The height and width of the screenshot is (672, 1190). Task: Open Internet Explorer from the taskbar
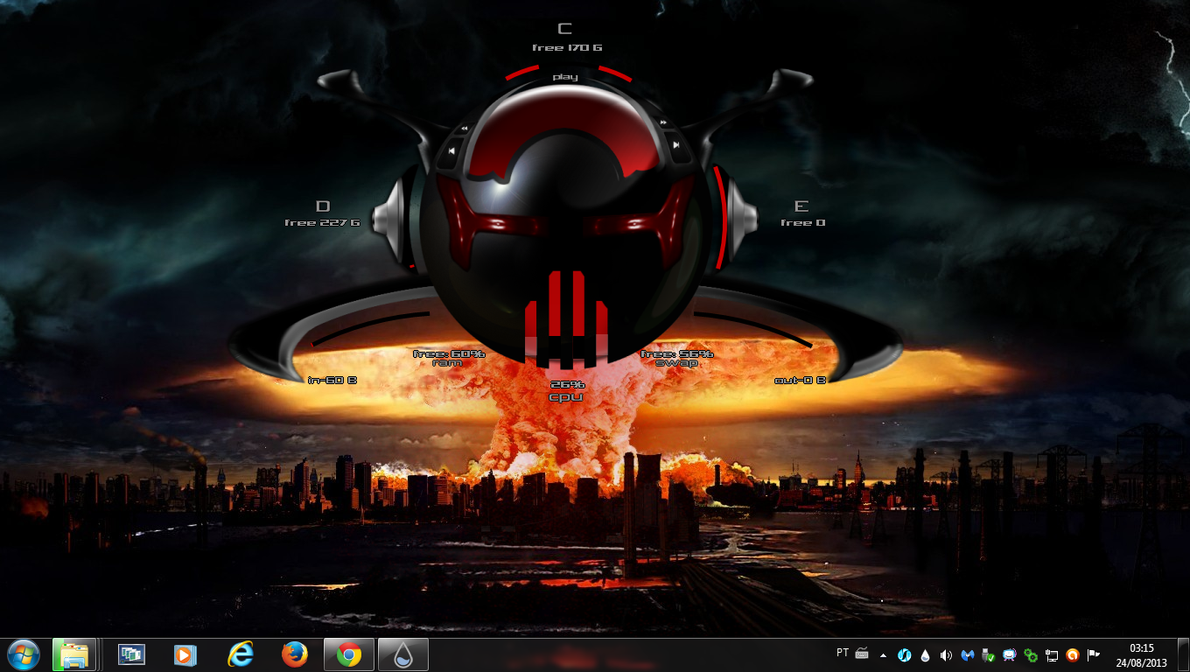[x=239, y=655]
